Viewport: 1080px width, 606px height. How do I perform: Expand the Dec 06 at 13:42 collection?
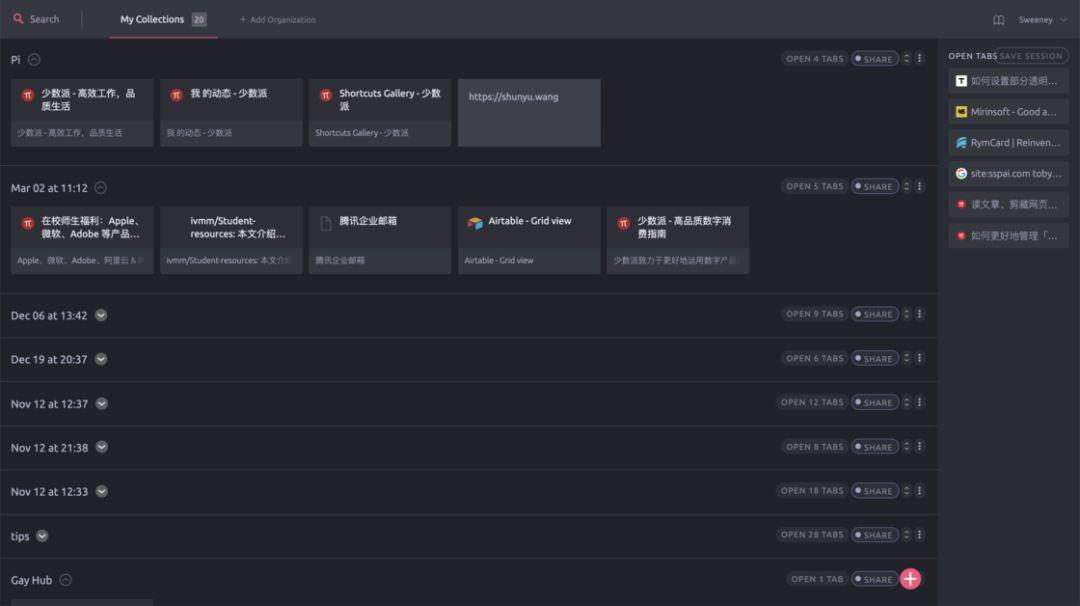(101, 315)
